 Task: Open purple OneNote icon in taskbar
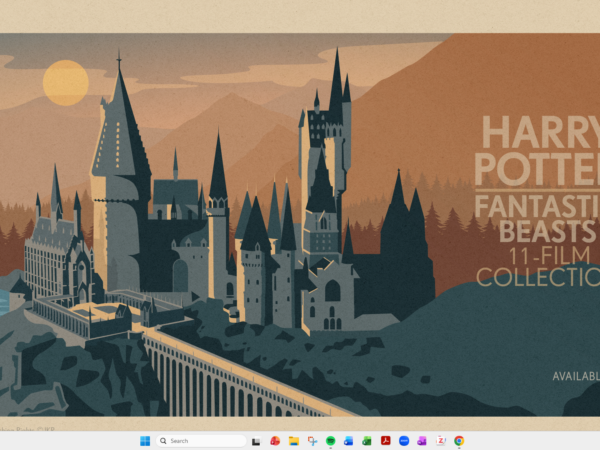tap(422, 441)
